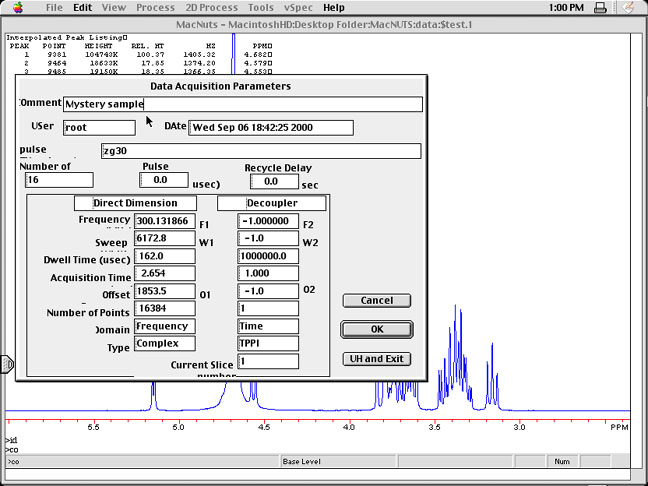This screenshot has height=486, width=648.
Task: Click the Current Slice number field
Action: [268, 361]
